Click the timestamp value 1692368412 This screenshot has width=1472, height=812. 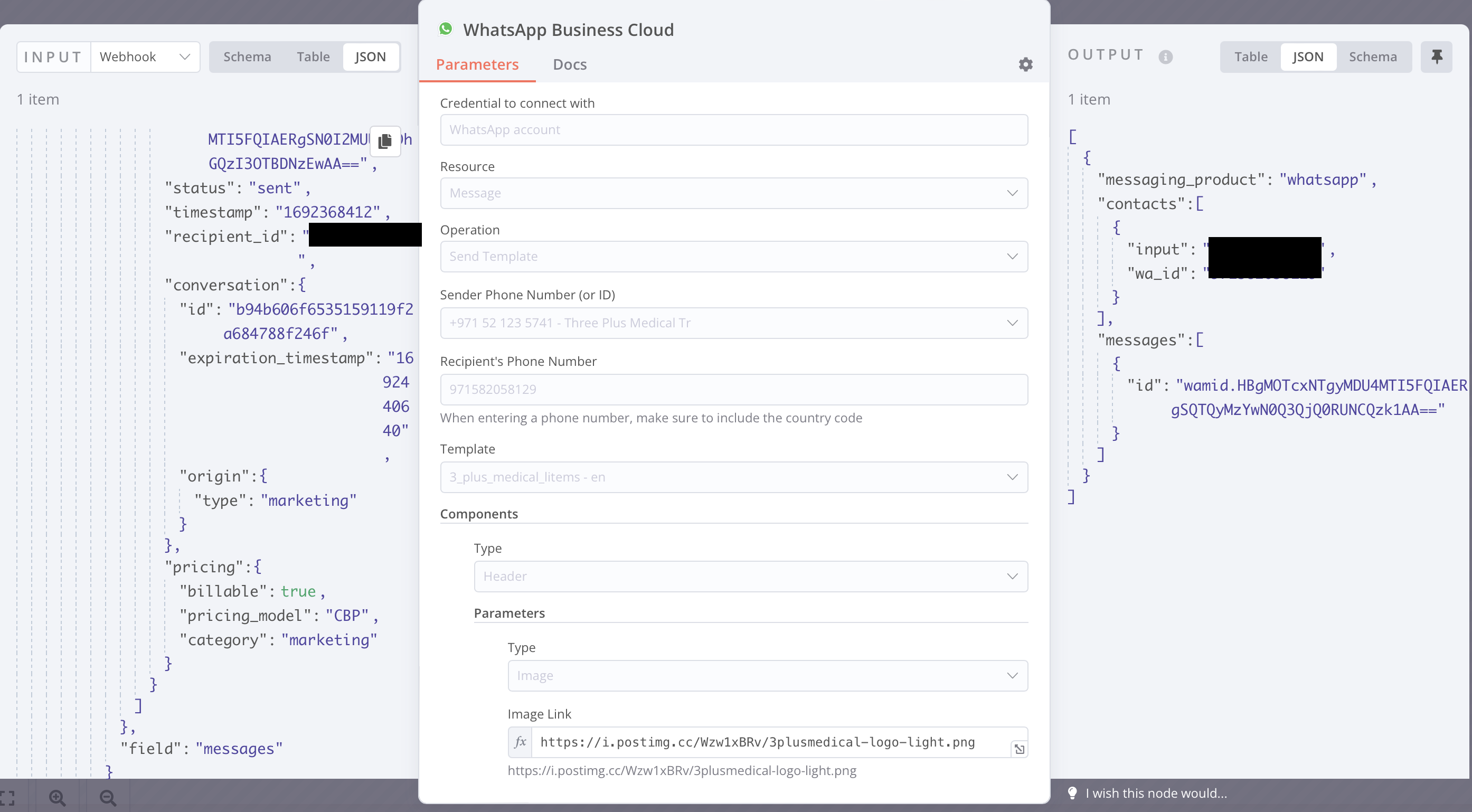point(327,212)
